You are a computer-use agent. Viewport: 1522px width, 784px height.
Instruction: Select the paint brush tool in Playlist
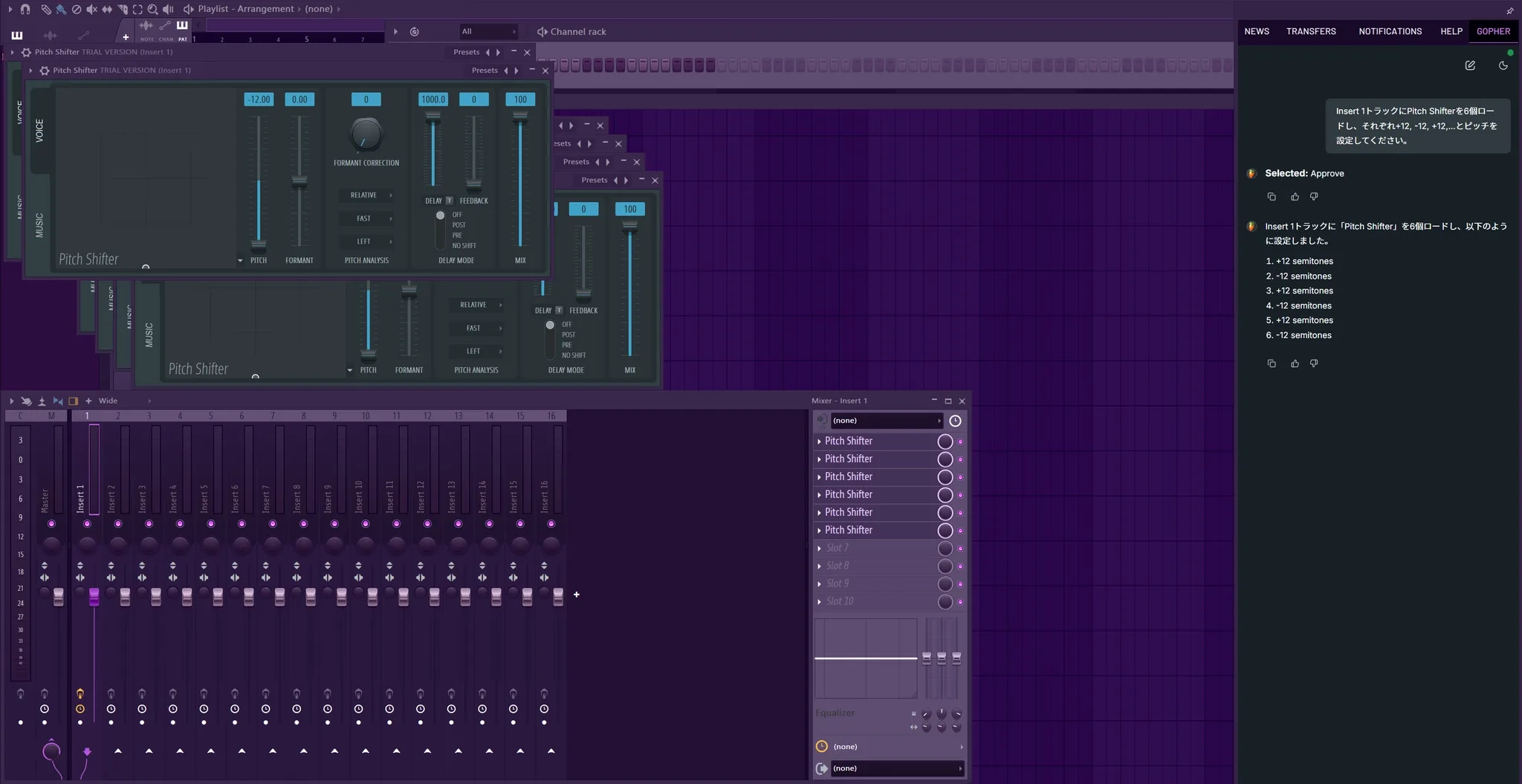[x=61, y=9]
